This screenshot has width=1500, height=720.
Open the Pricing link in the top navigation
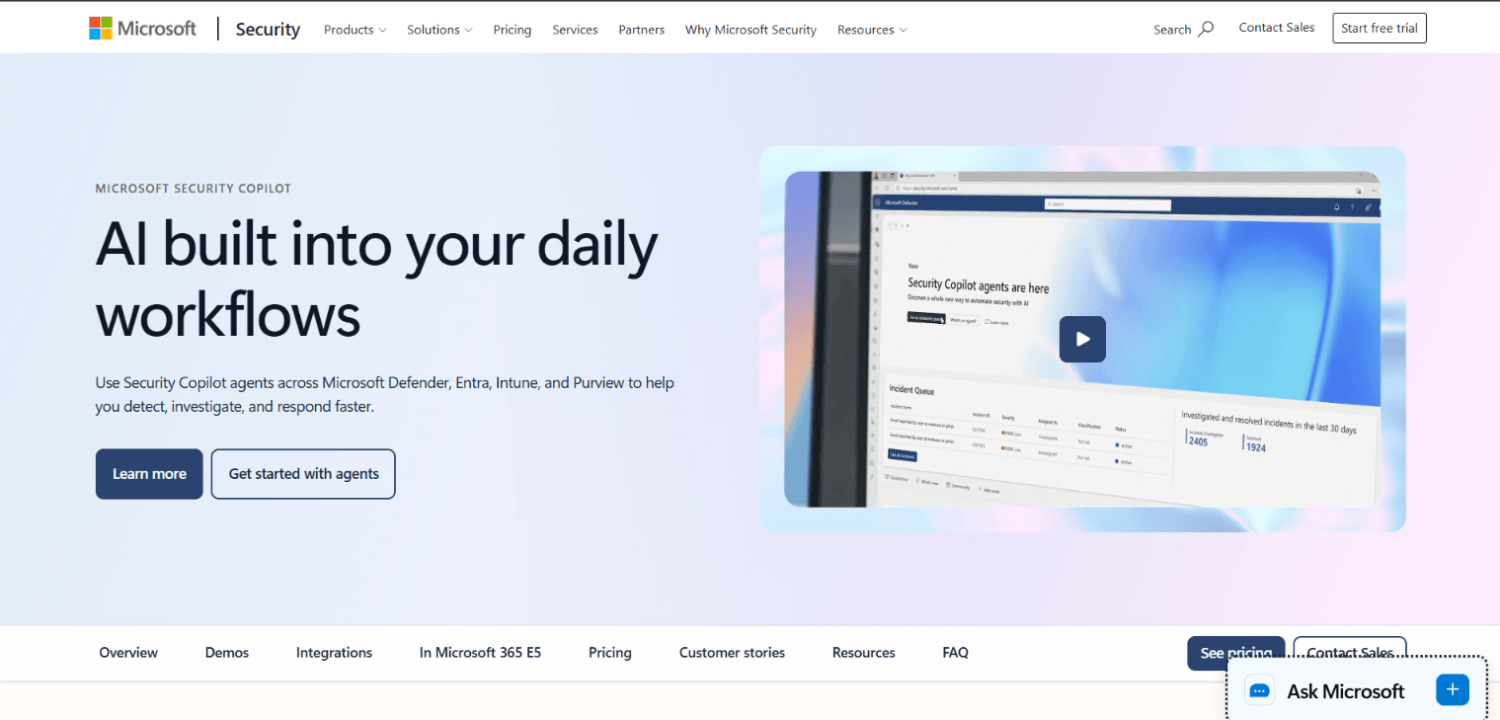(512, 30)
